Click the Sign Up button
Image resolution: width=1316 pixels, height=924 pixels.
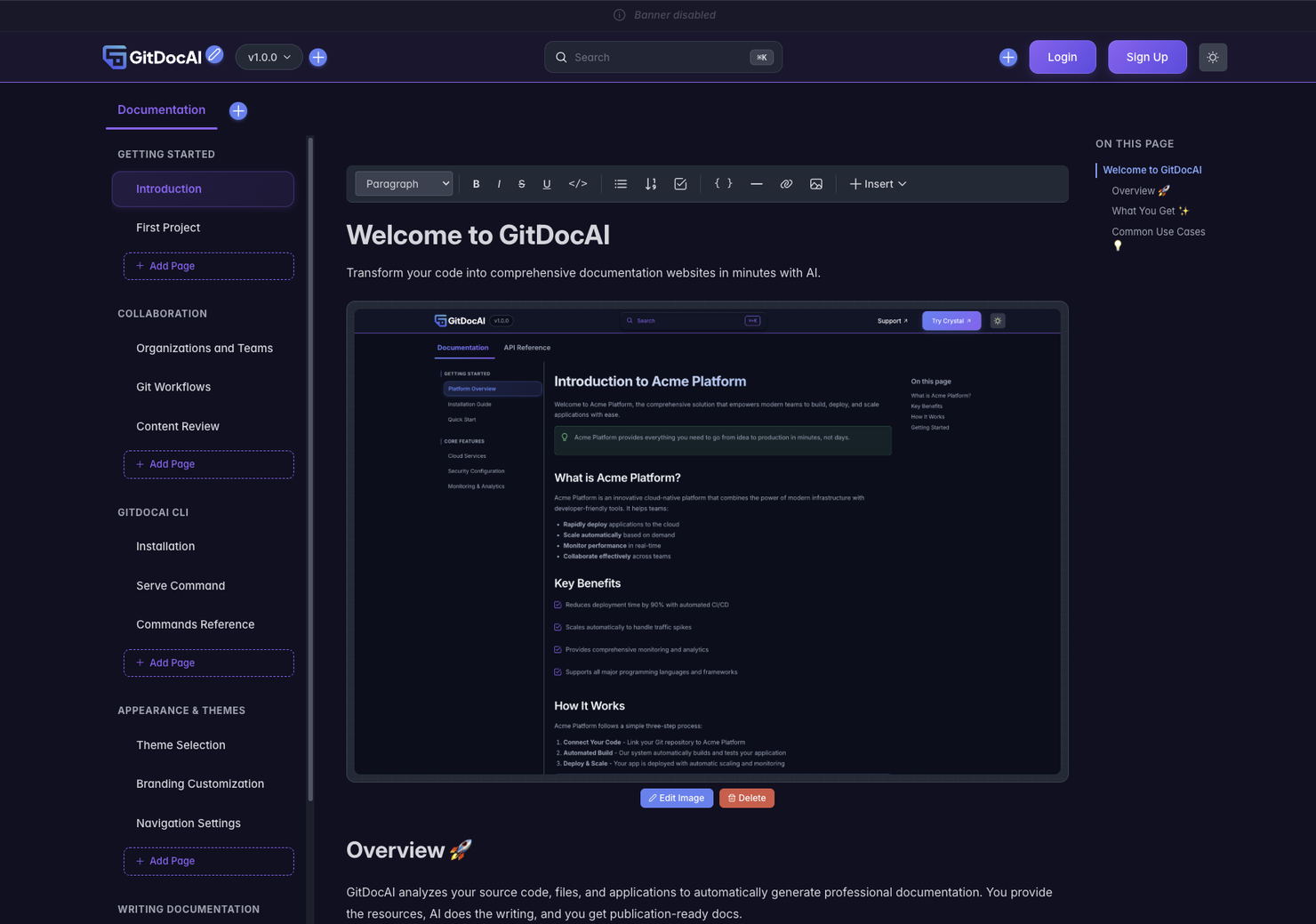coord(1146,57)
